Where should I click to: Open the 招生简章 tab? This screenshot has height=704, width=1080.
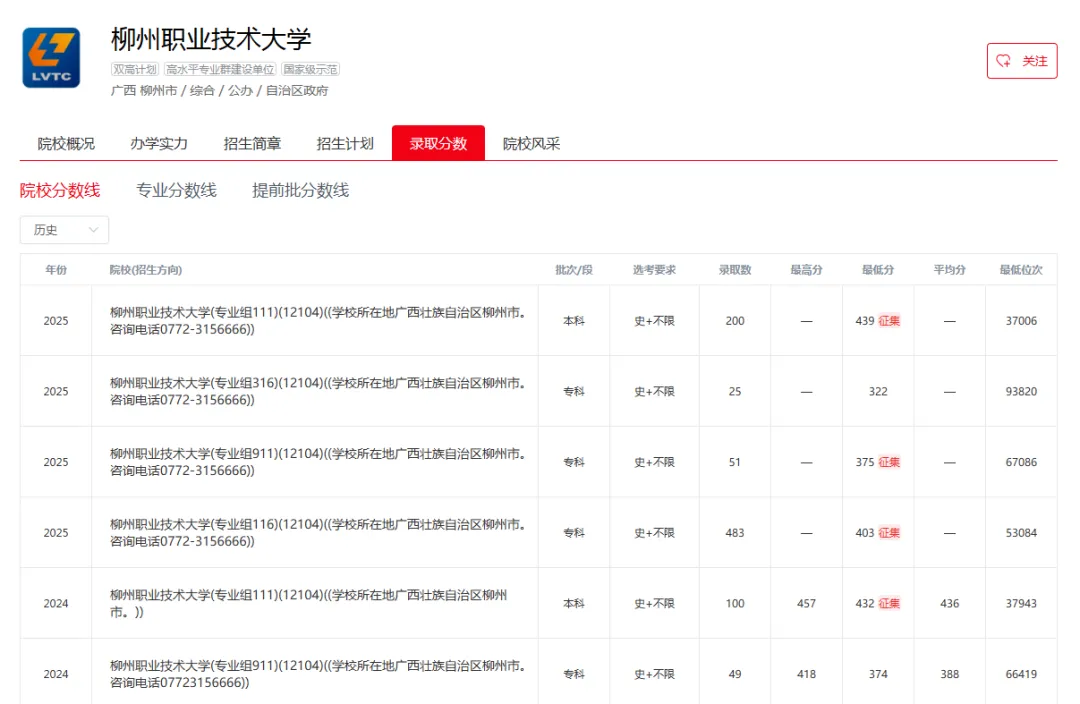click(x=252, y=143)
